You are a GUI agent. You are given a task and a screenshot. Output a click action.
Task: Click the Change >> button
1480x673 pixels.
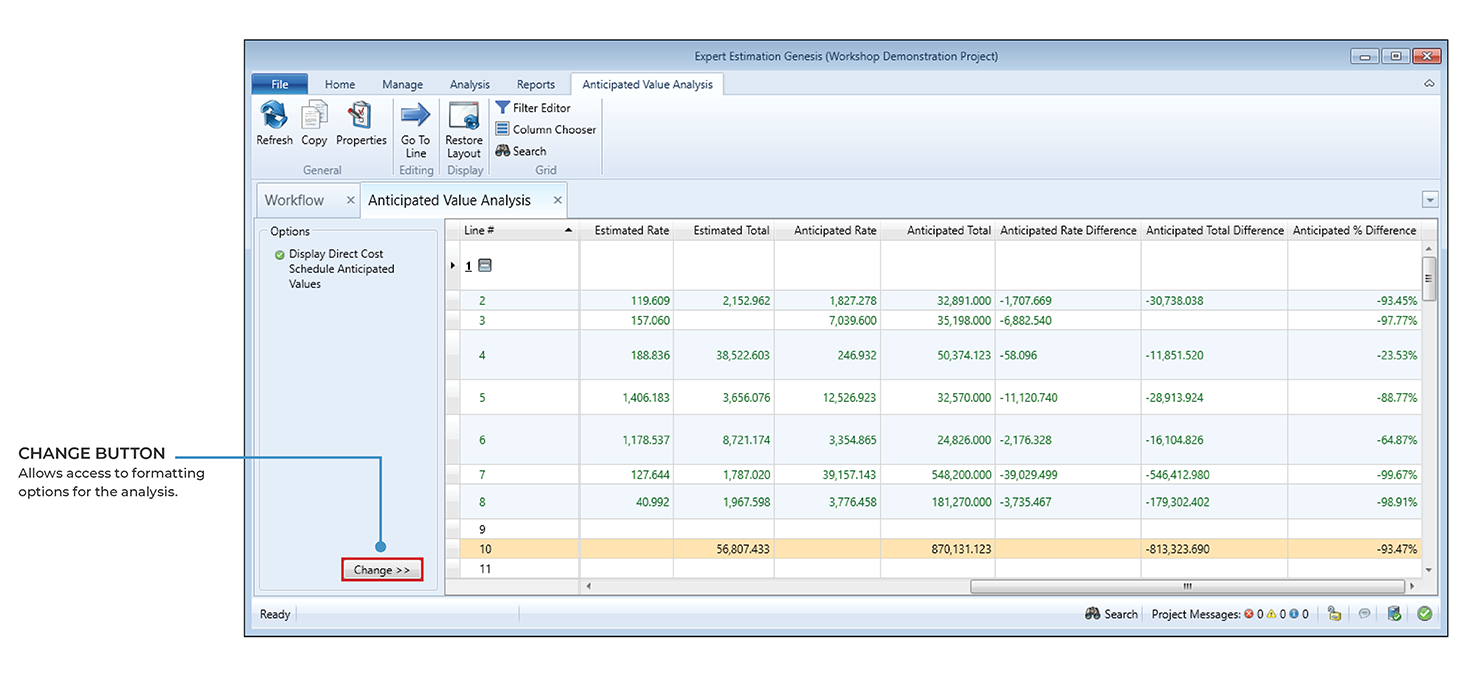click(x=382, y=570)
